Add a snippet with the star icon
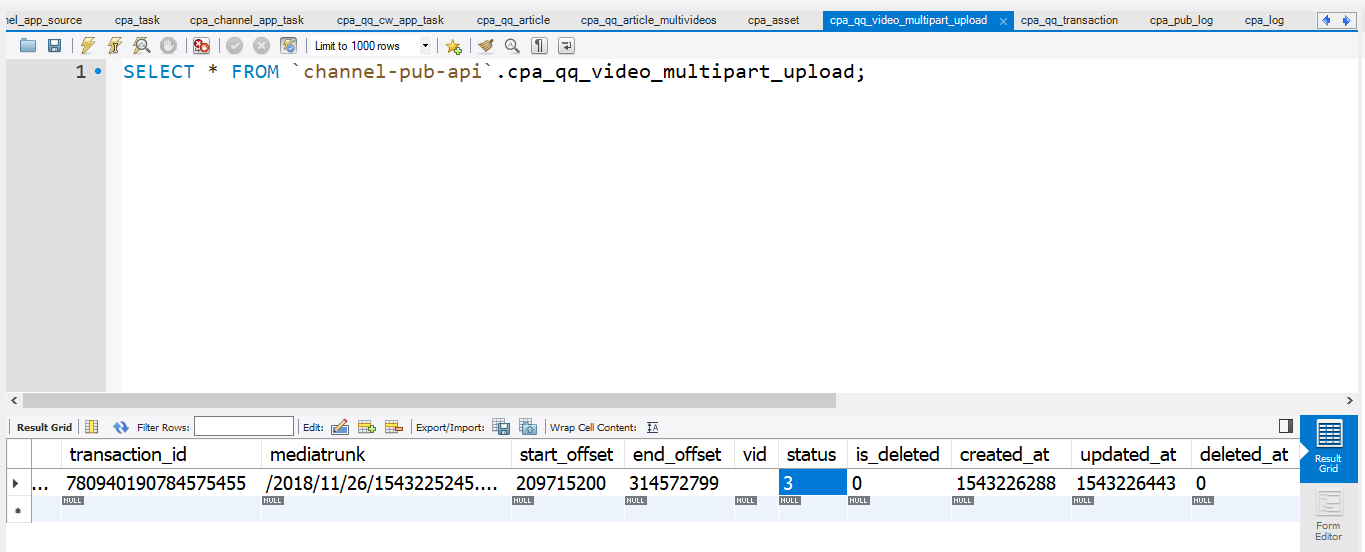This screenshot has width=1365, height=552. 453,46
